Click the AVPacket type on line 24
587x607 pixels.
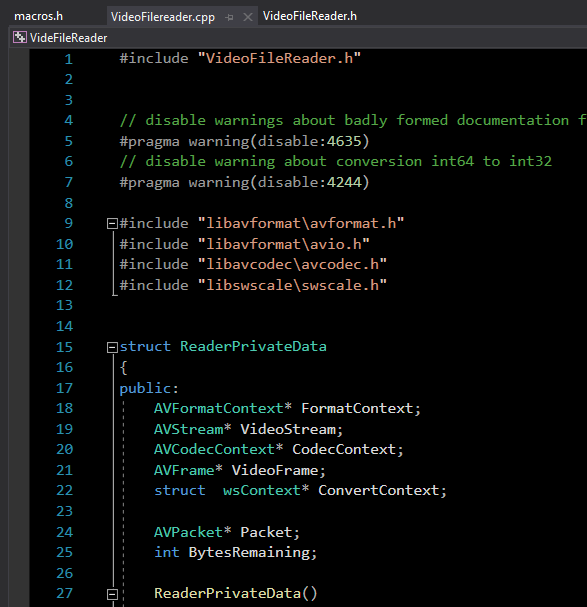click(189, 532)
